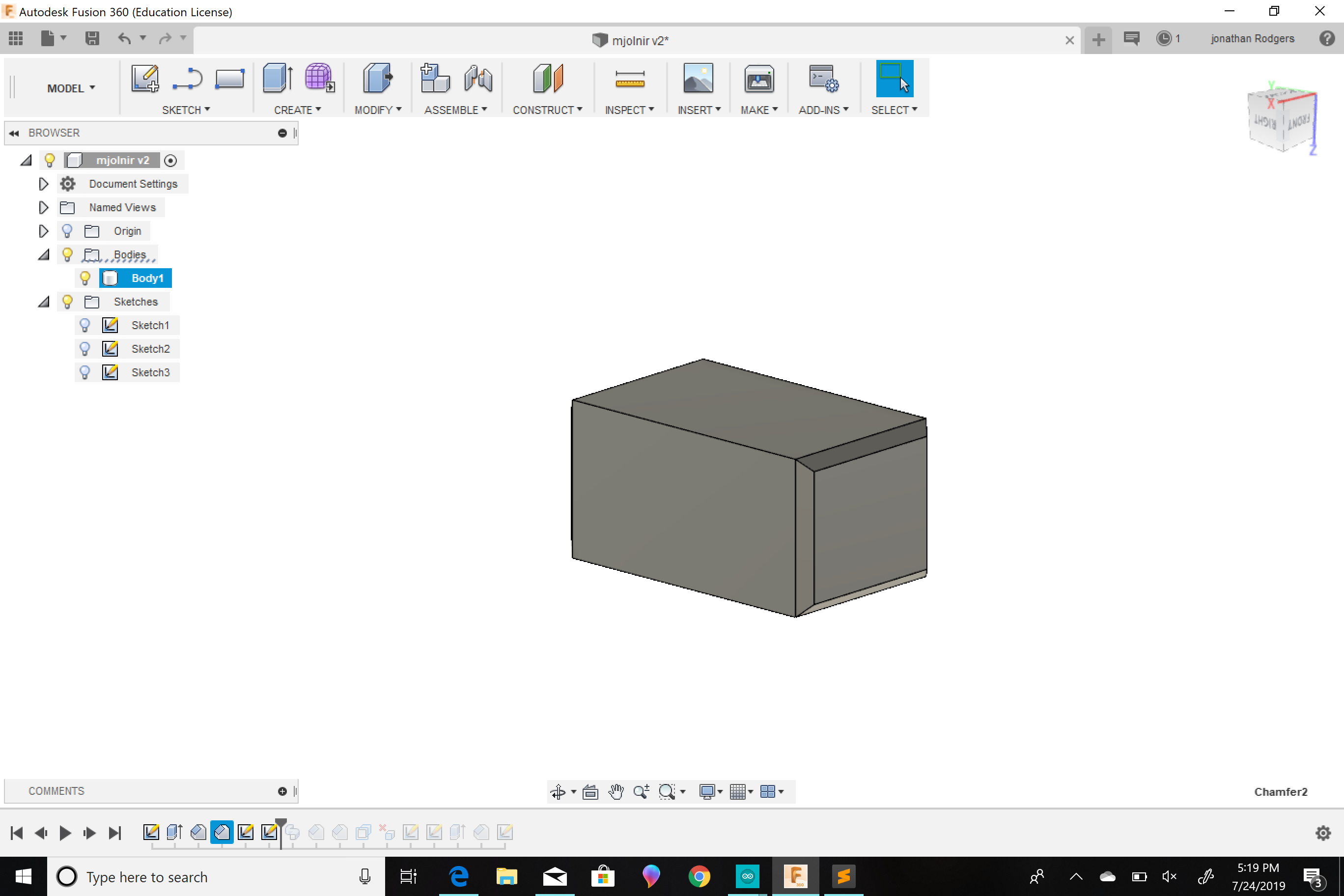Image resolution: width=1344 pixels, height=896 pixels.
Task: Select the Orbit navigation tool
Action: click(x=558, y=791)
